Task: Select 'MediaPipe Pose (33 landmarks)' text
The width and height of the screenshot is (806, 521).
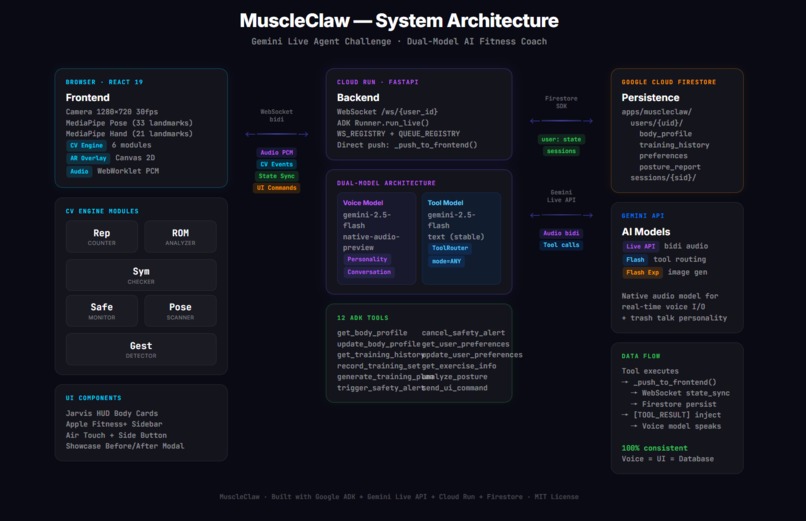Action: 129,123
